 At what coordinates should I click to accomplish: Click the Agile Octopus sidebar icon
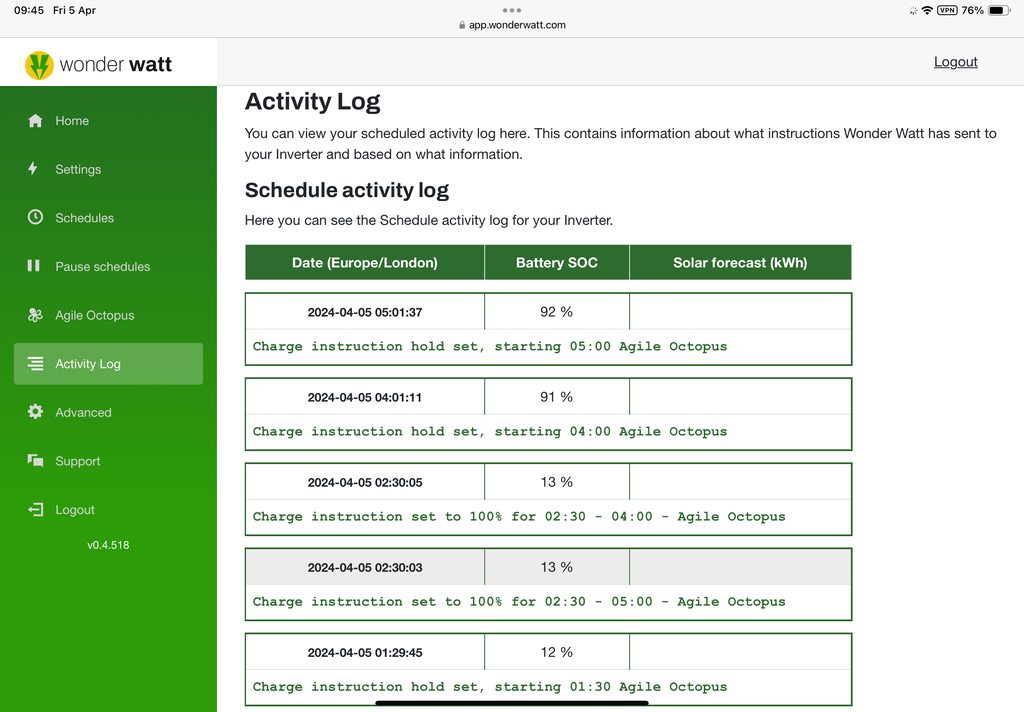tap(35, 315)
